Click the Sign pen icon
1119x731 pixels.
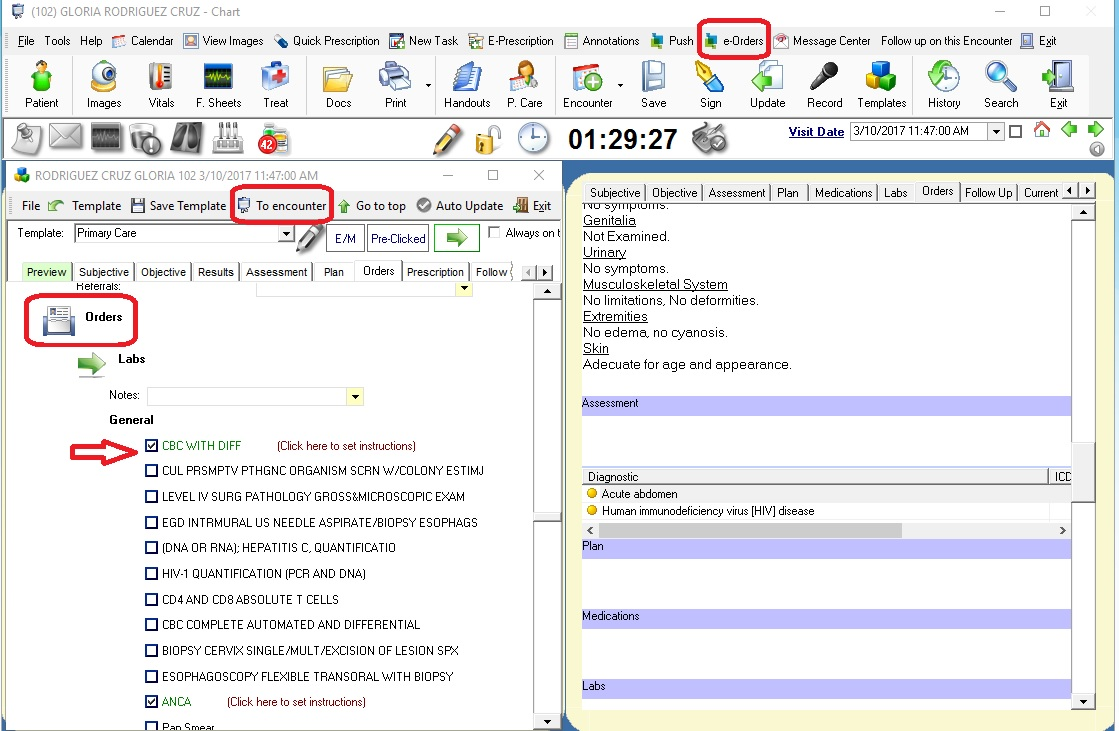(710, 78)
